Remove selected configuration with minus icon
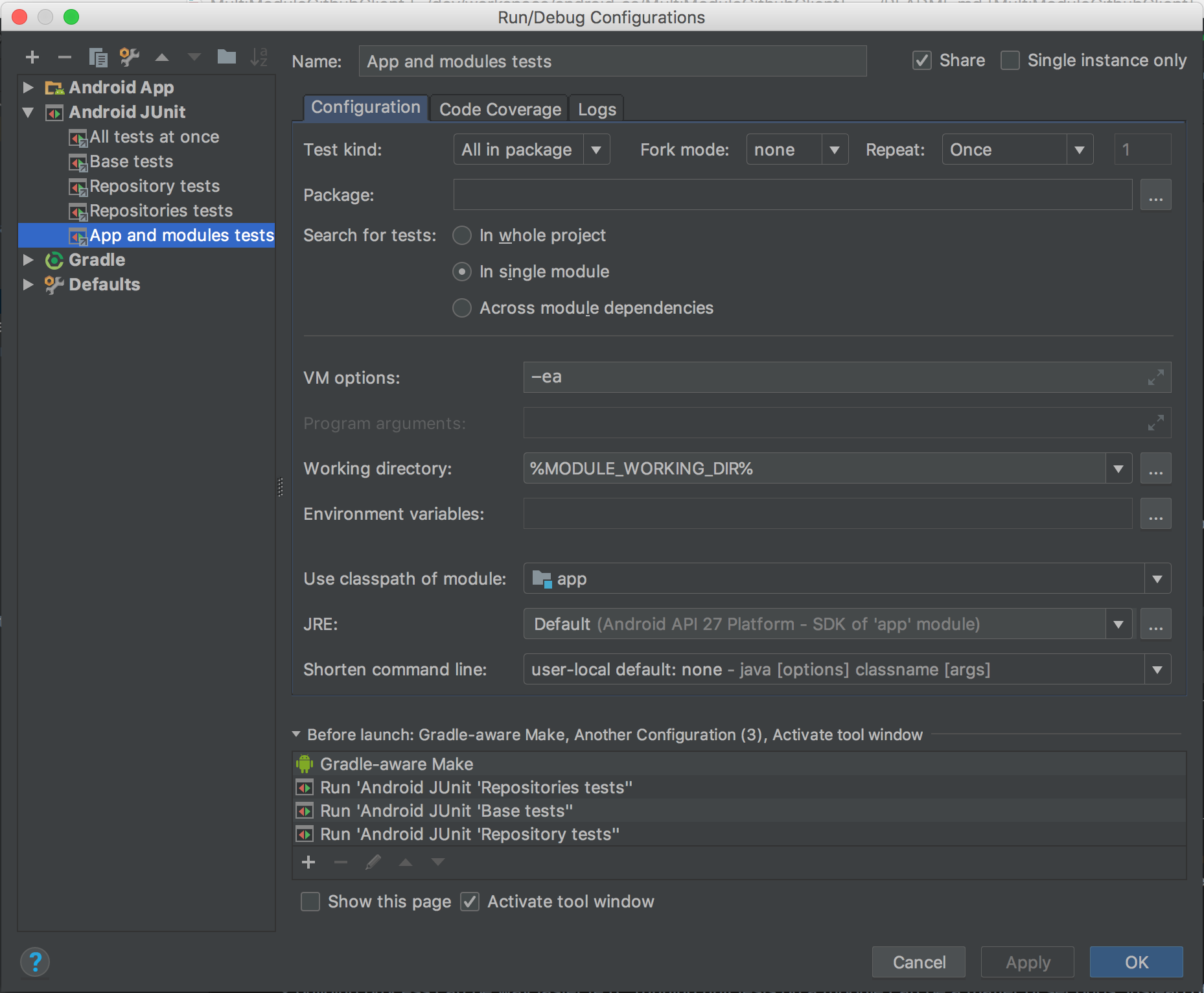Viewport: 1204px width, 993px height. click(x=65, y=58)
